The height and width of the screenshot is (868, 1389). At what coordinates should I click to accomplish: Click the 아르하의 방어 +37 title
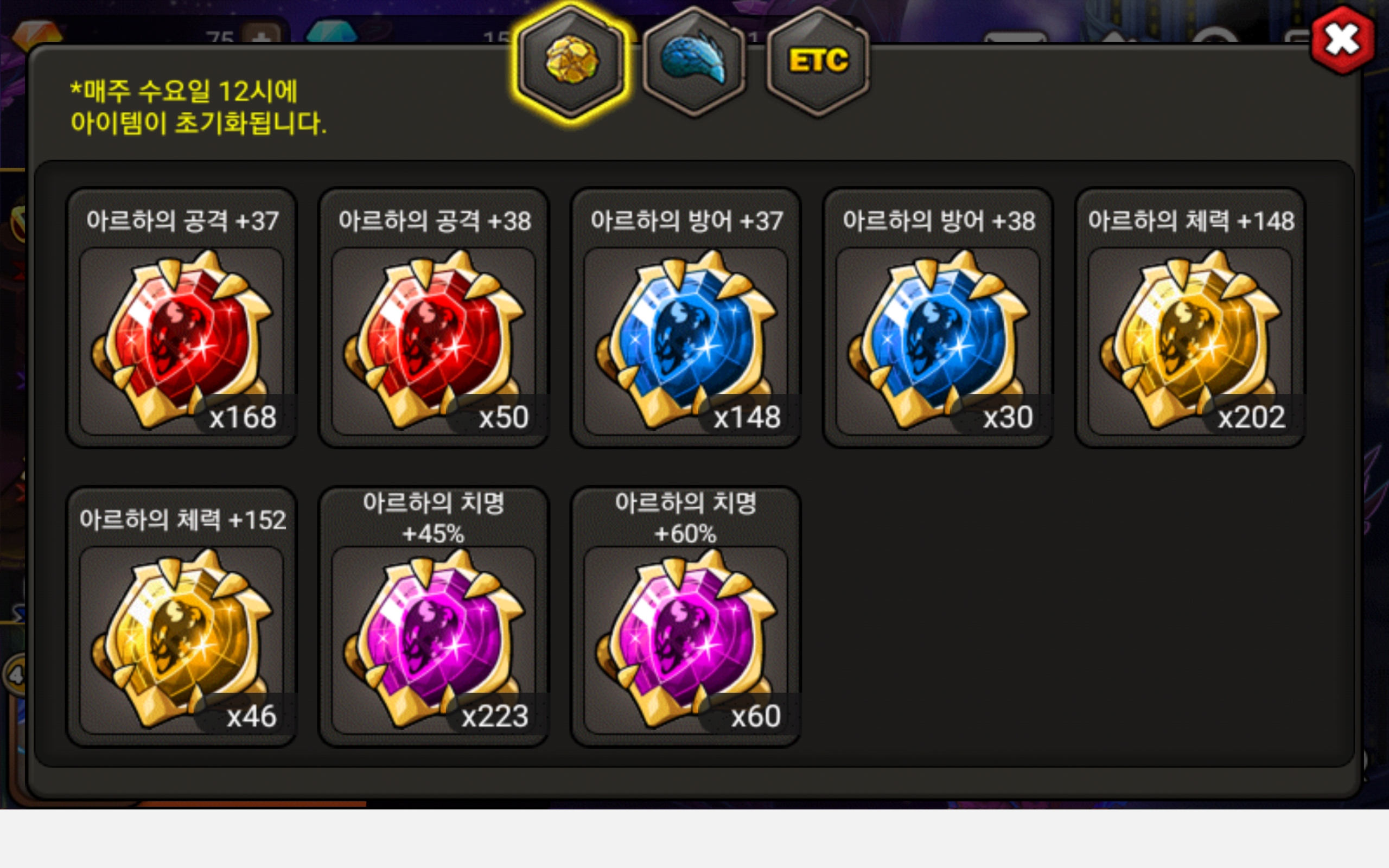click(686, 221)
